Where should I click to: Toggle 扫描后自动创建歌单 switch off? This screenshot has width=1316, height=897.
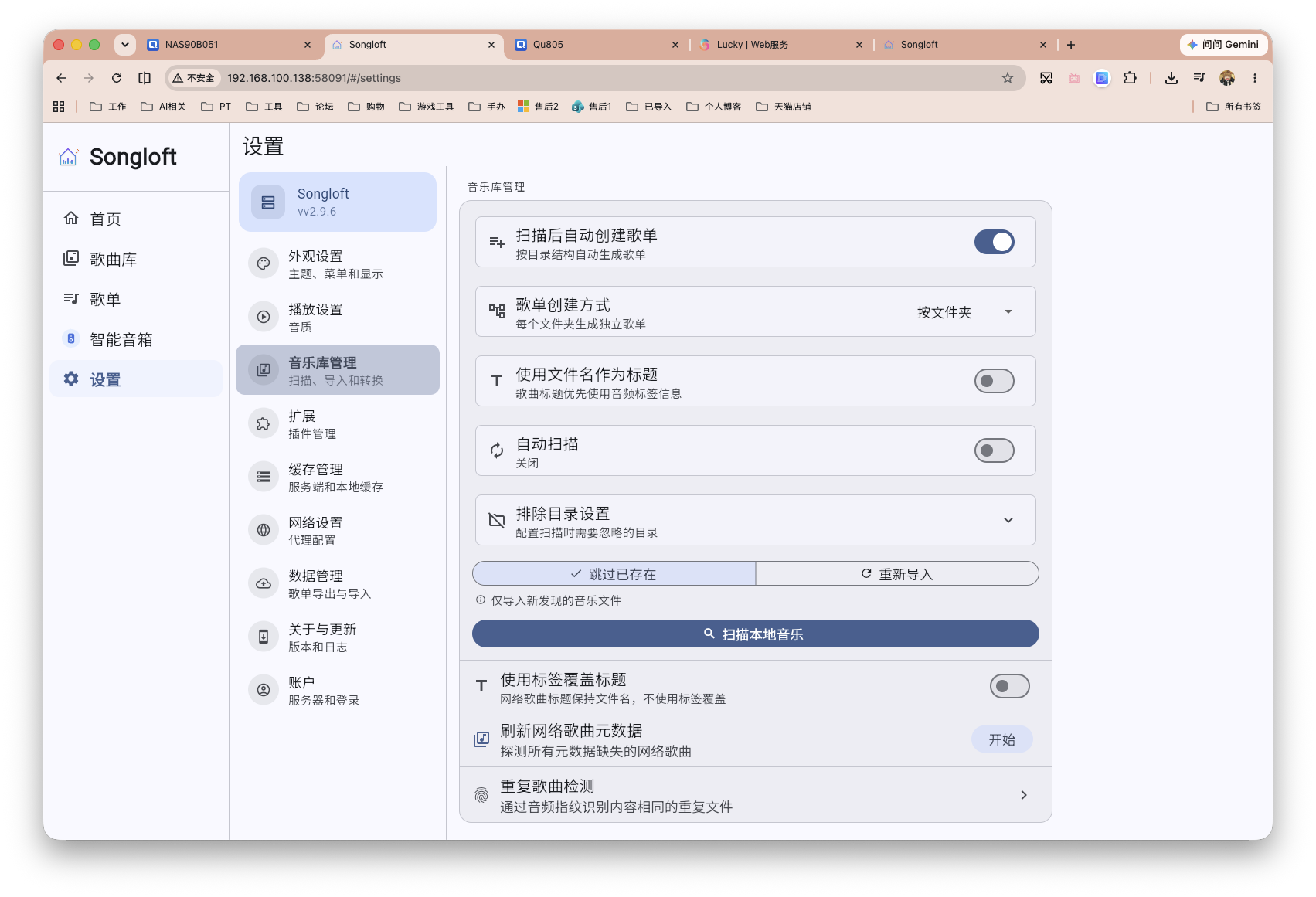pos(994,242)
